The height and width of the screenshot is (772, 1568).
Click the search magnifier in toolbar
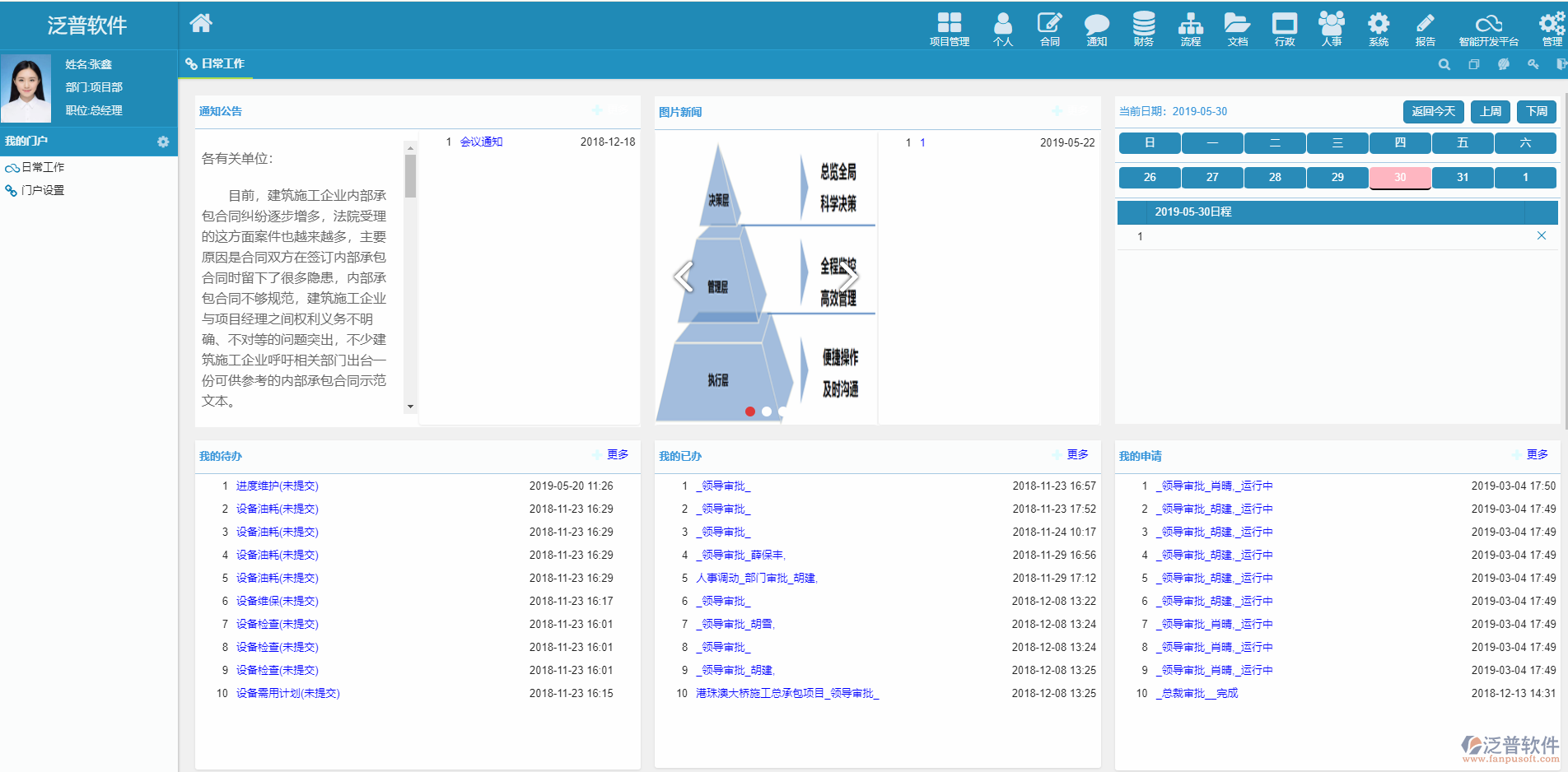tap(1444, 64)
